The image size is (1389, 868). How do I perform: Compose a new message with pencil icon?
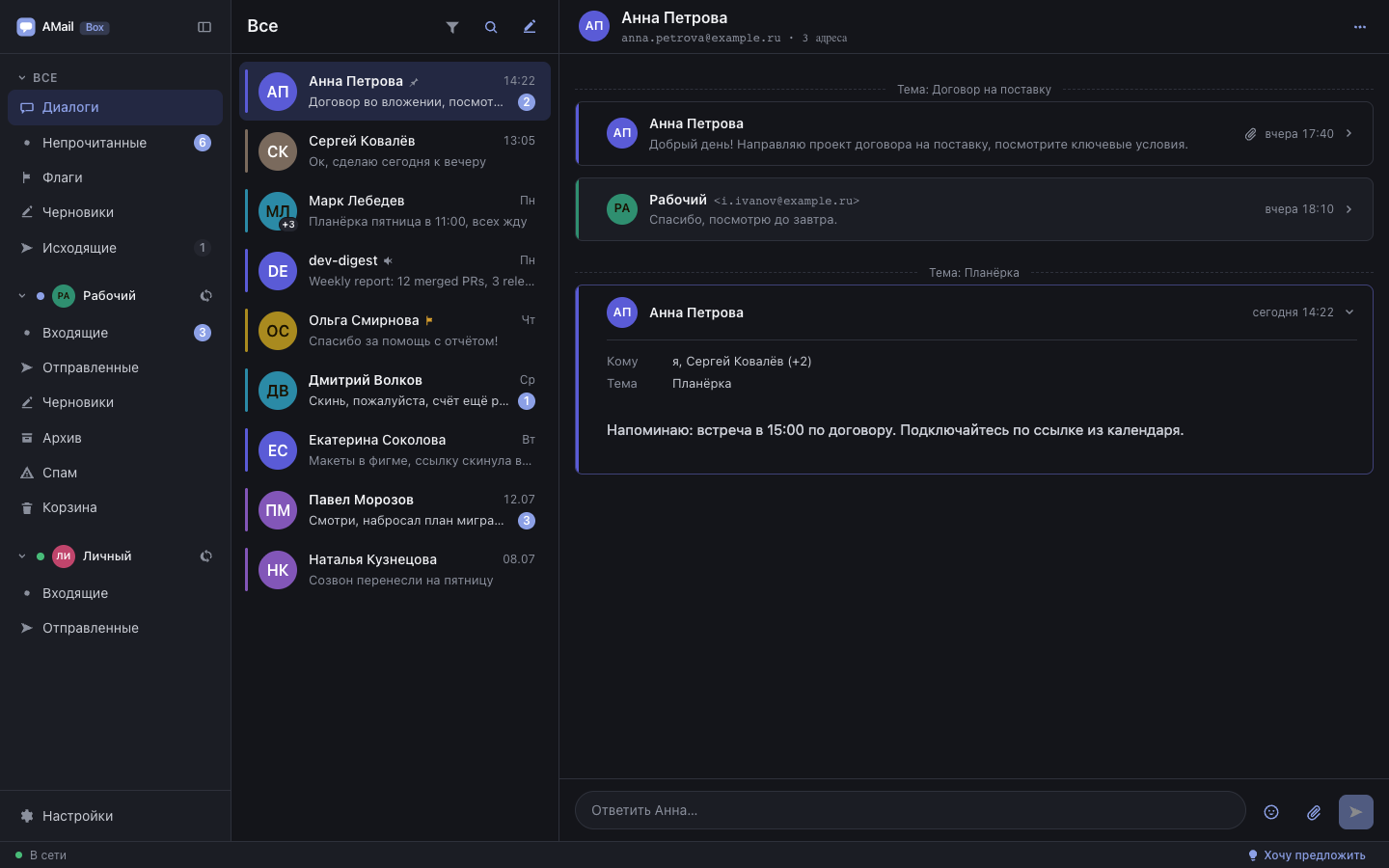(x=530, y=27)
